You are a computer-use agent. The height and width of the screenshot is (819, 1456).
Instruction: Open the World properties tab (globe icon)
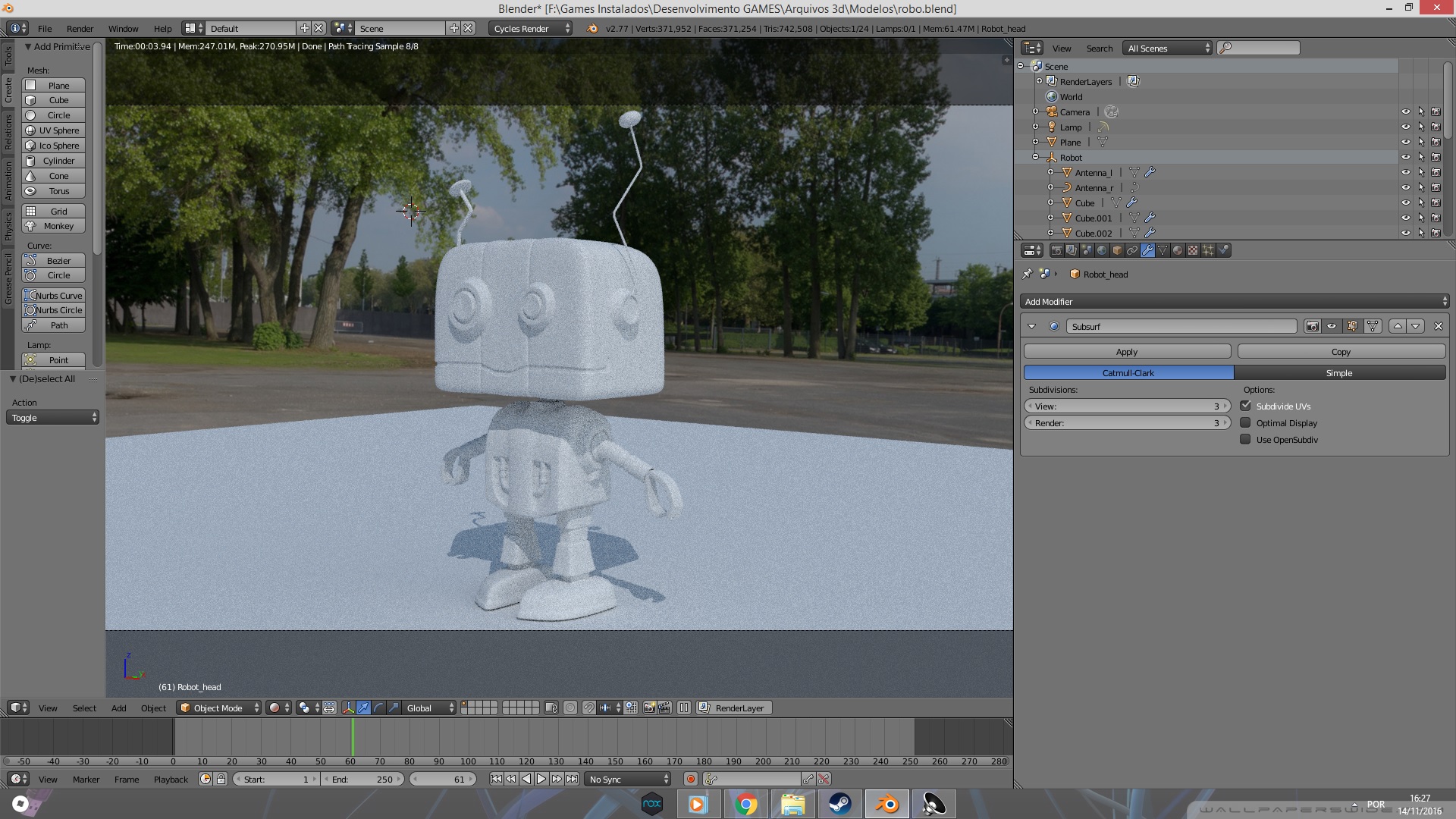(1102, 250)
